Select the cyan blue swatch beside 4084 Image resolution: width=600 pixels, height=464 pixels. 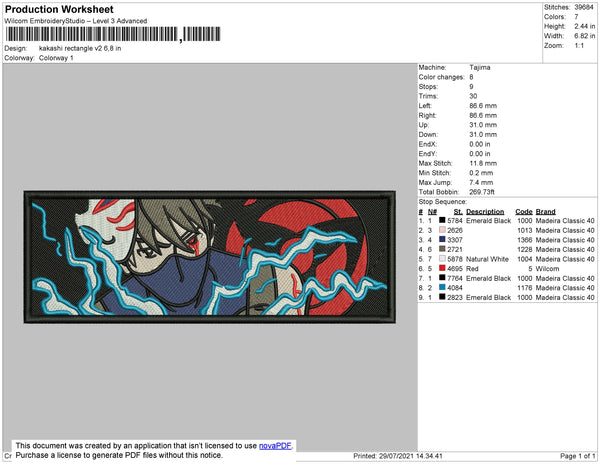442,287
